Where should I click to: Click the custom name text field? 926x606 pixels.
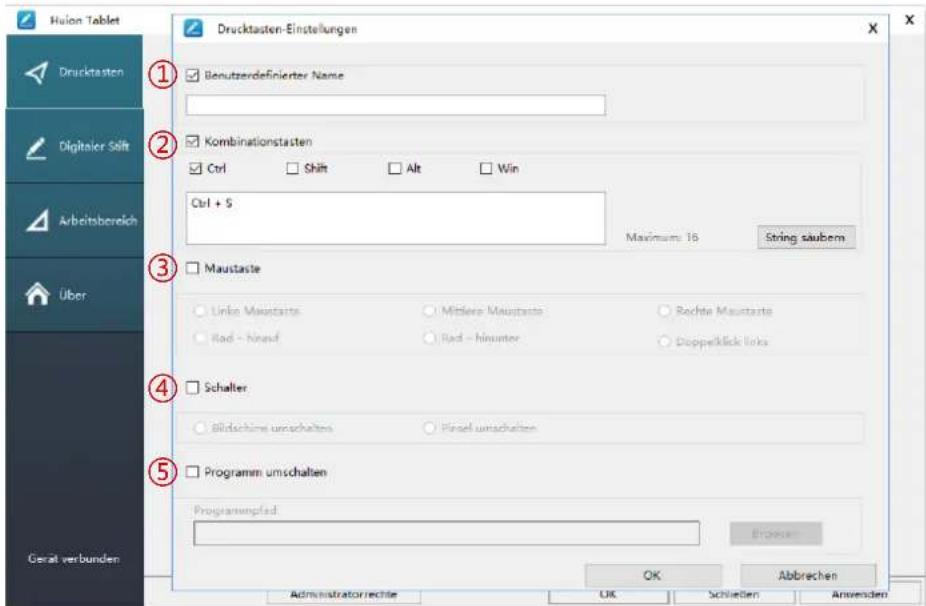point(396,105)
